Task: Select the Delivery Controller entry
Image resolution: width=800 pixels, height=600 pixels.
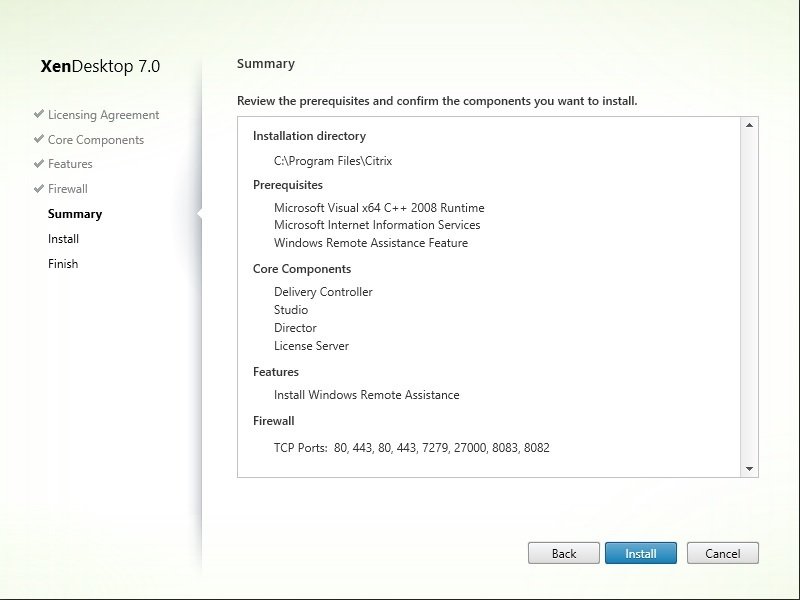Action: click(x=323, y=292)
